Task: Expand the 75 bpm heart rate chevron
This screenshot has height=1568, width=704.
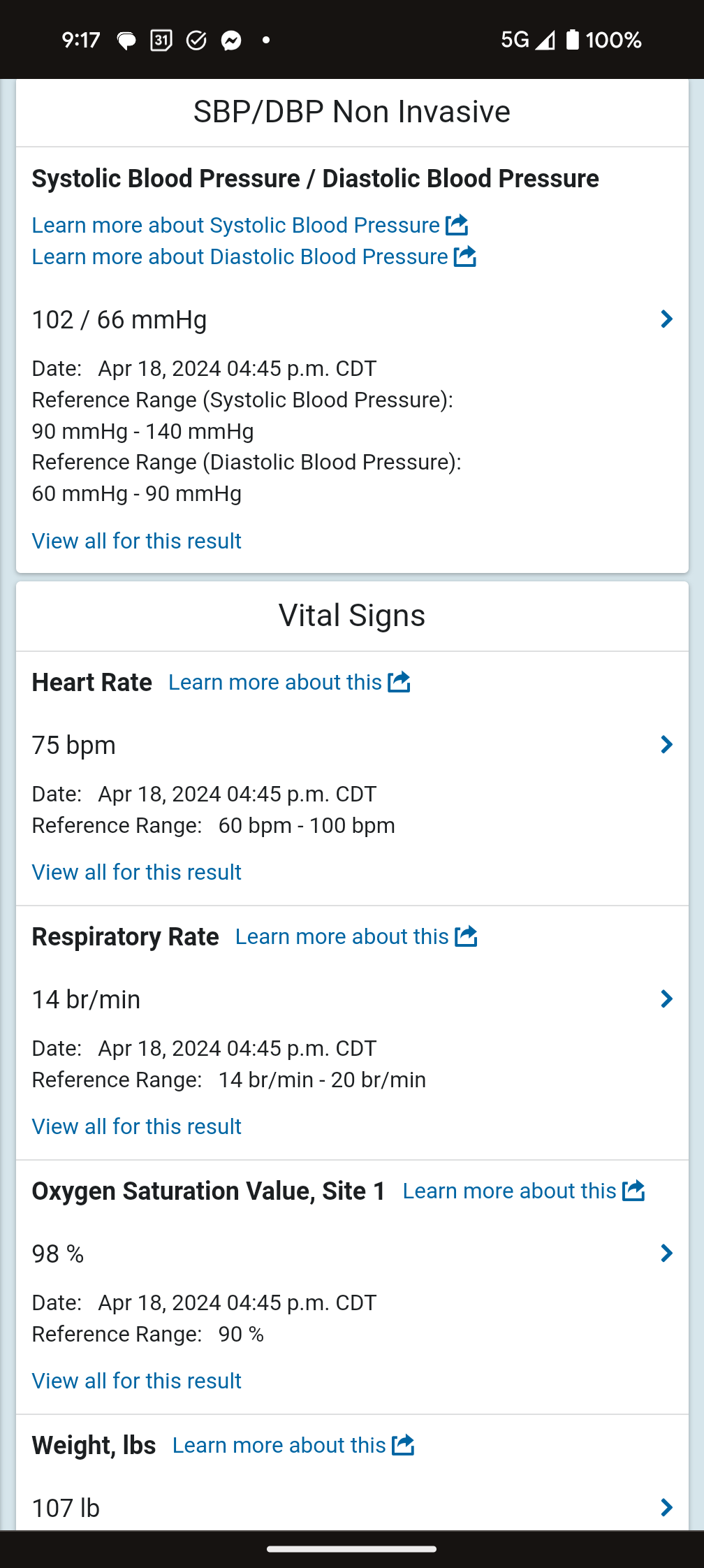Action: (x=666, y=745)
